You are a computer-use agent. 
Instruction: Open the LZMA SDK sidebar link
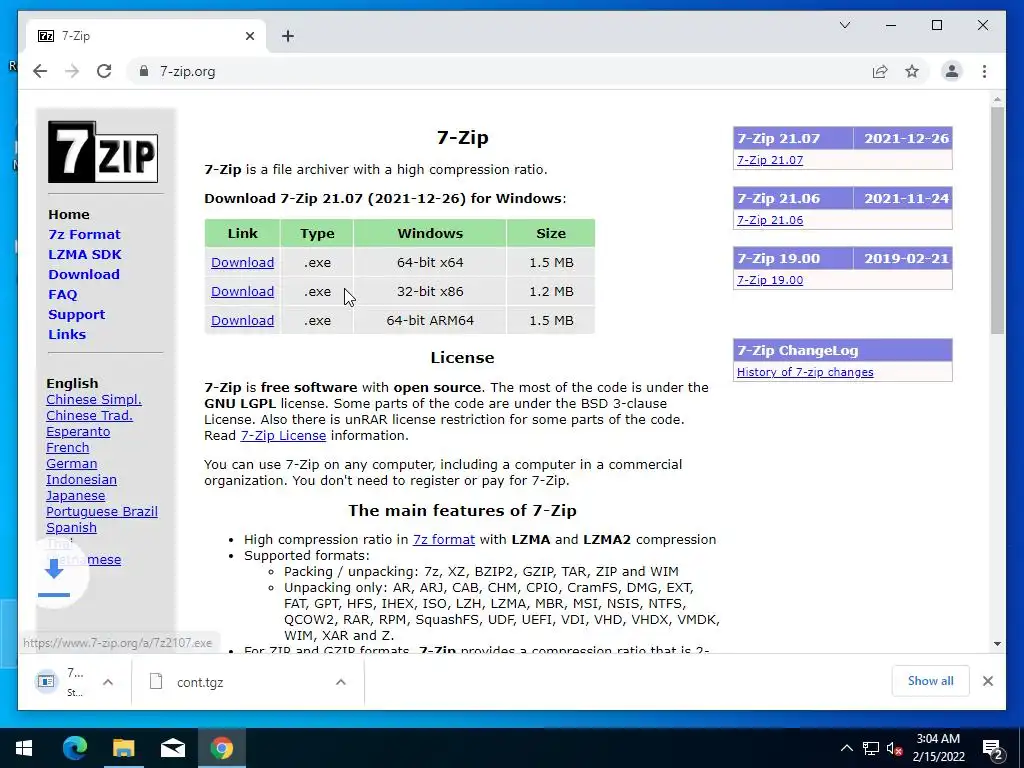[x=85, y=254]
